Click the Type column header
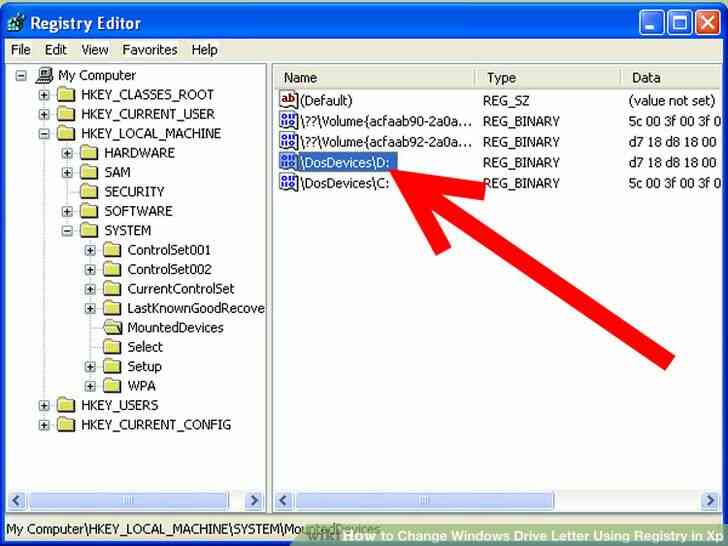 tap(548, 78)
